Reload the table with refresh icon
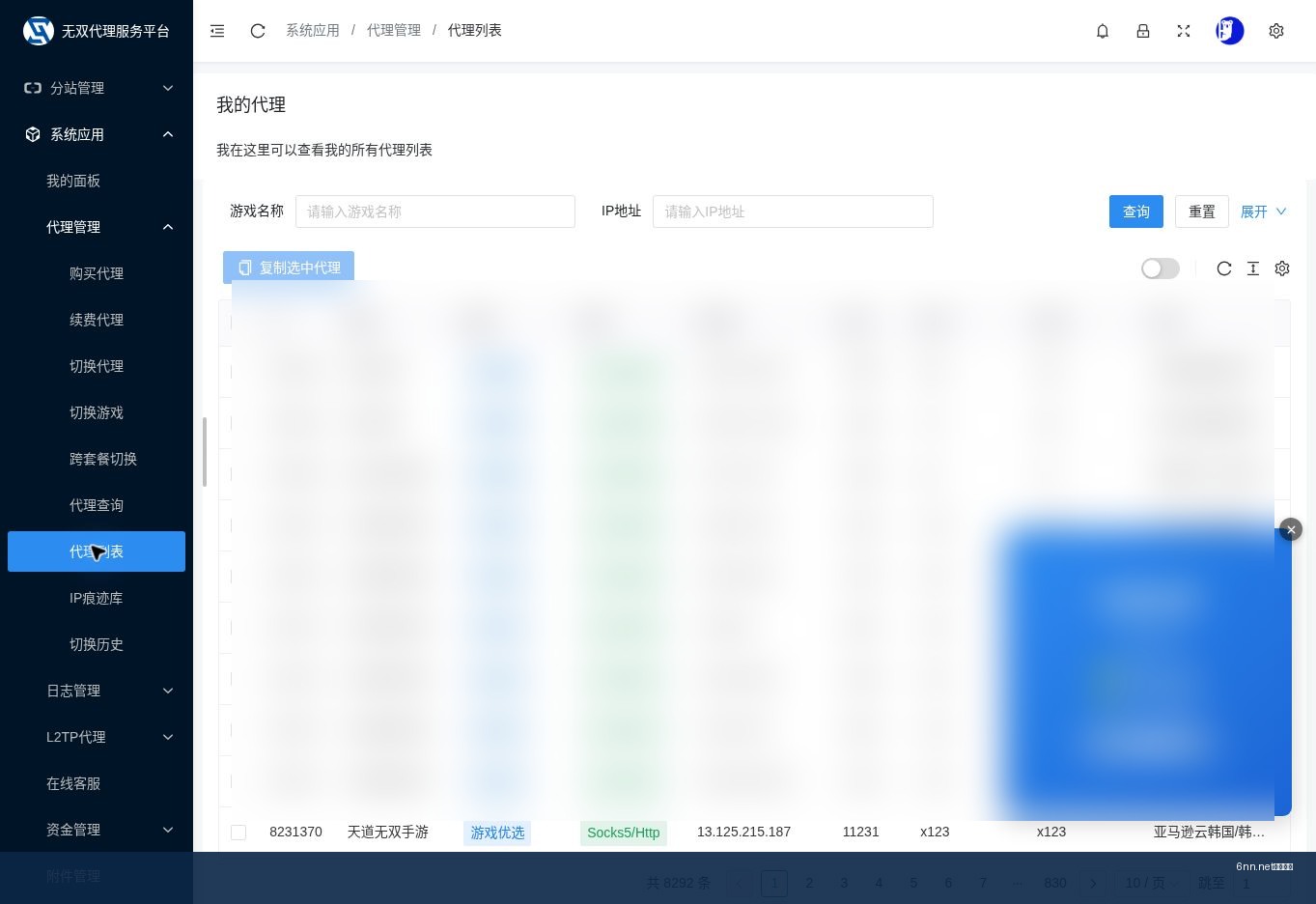1316x904 pixels. pyautogui.click(x=1224, y=268)
